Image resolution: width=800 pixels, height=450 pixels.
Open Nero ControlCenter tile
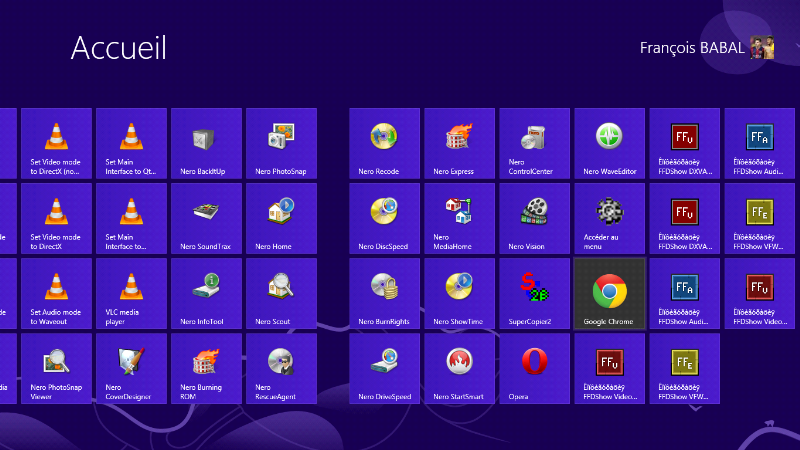click(534, 143)
